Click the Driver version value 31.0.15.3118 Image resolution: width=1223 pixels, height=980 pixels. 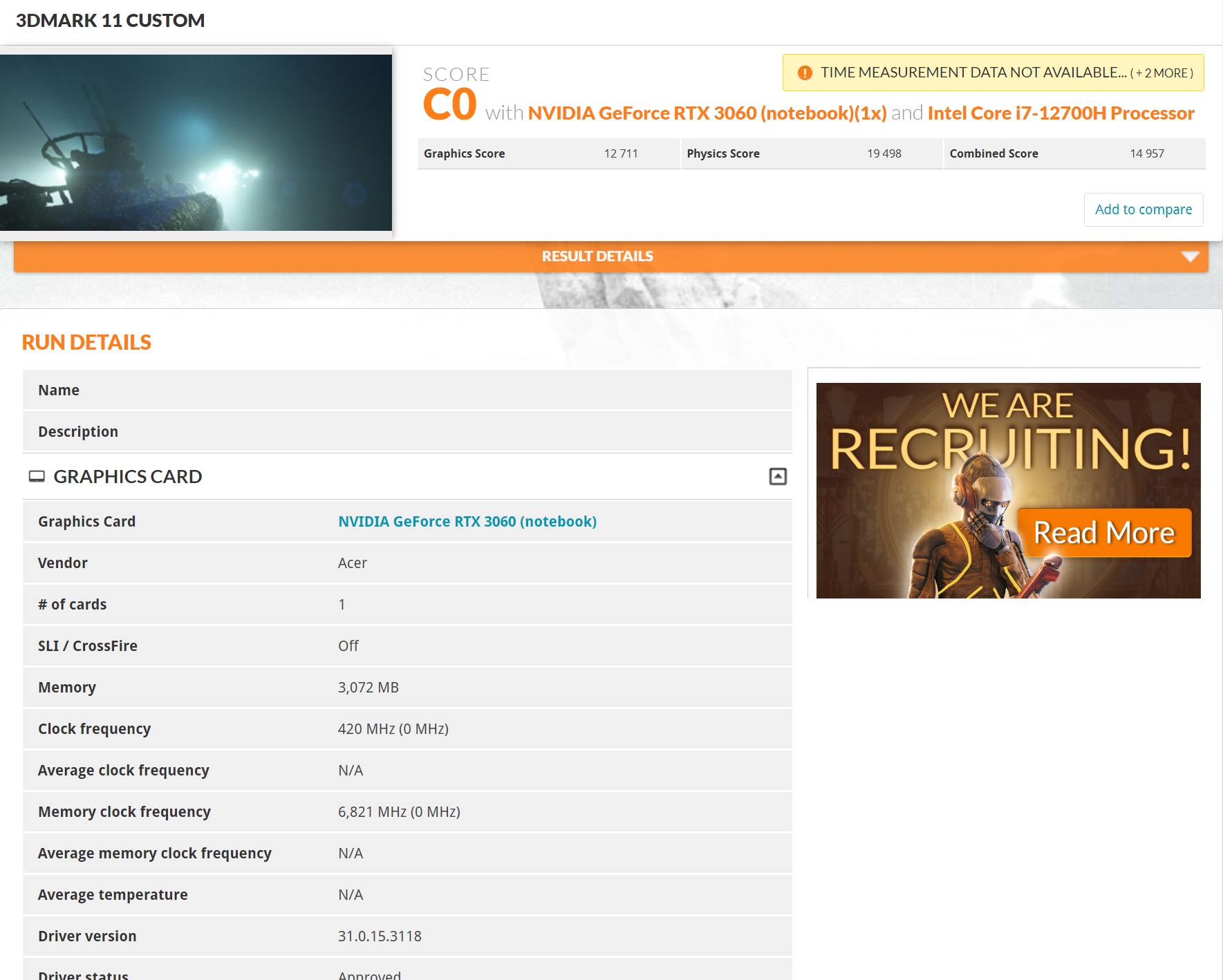[x=380, y=936]
